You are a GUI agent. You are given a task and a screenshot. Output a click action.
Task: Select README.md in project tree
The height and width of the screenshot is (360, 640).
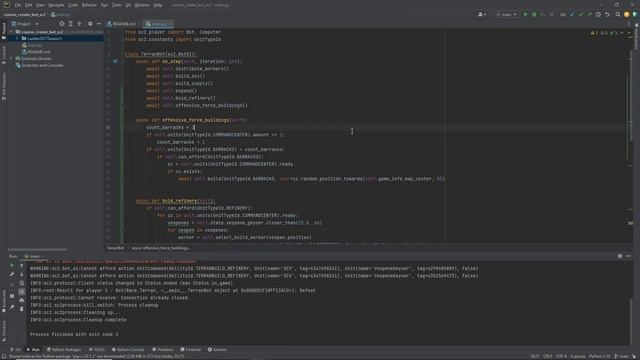(39, 52)
